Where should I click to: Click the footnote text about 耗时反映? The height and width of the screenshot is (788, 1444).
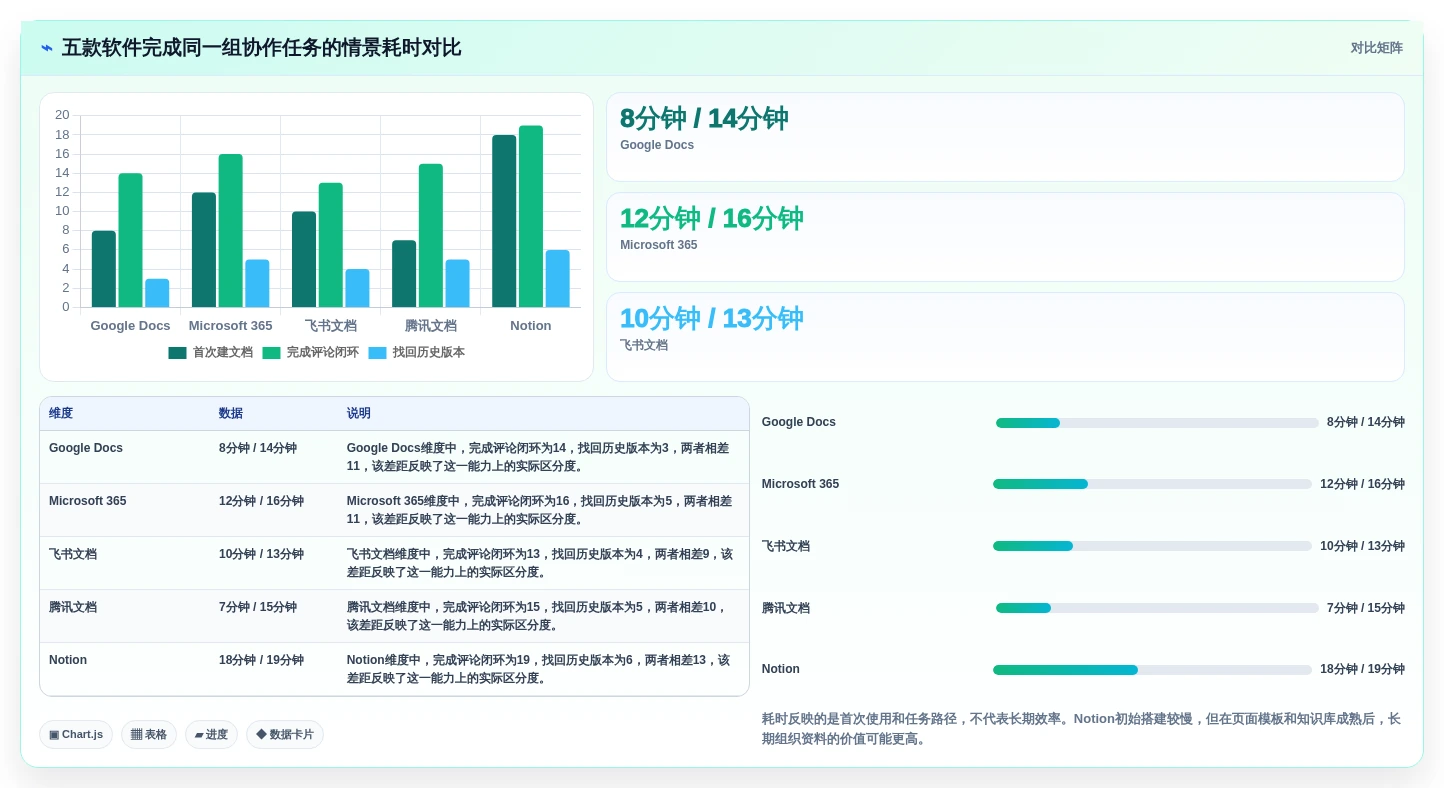(x=1082, y=729)
